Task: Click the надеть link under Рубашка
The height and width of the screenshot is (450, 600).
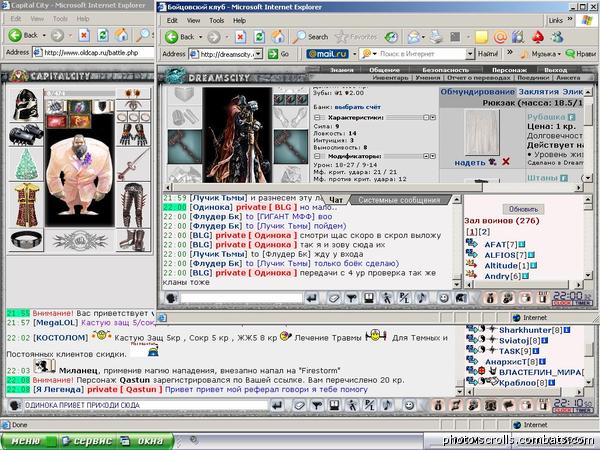Action: pos(470,163)
